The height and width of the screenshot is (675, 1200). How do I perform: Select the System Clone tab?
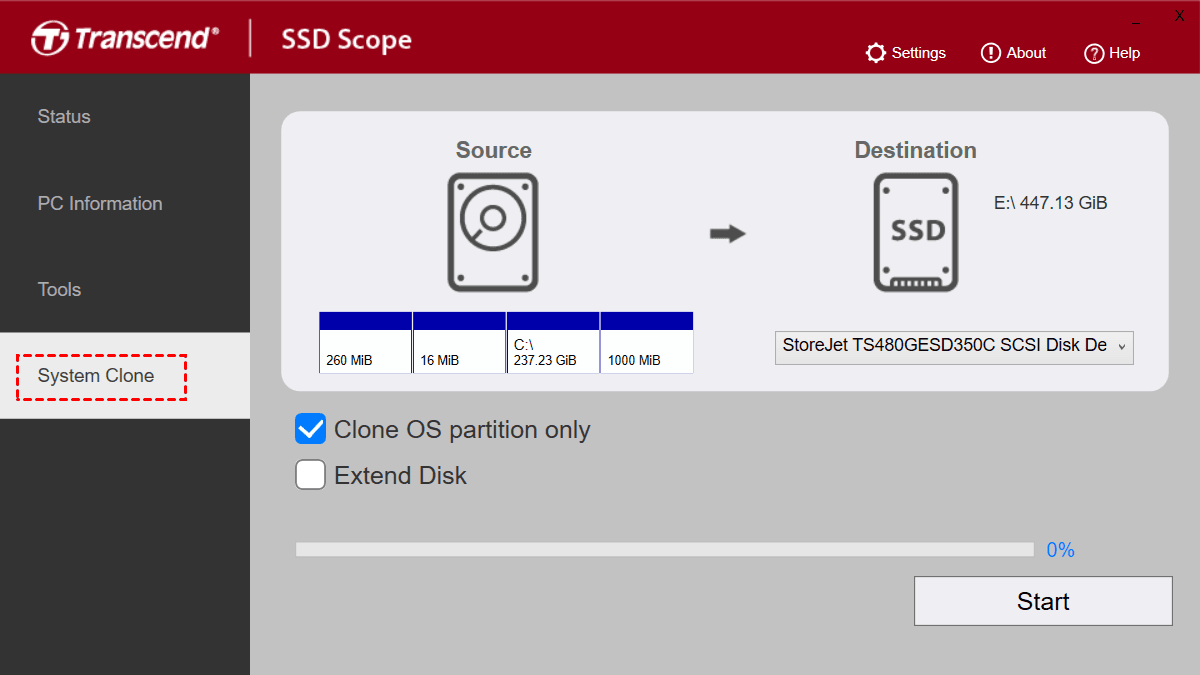[96, 376]
